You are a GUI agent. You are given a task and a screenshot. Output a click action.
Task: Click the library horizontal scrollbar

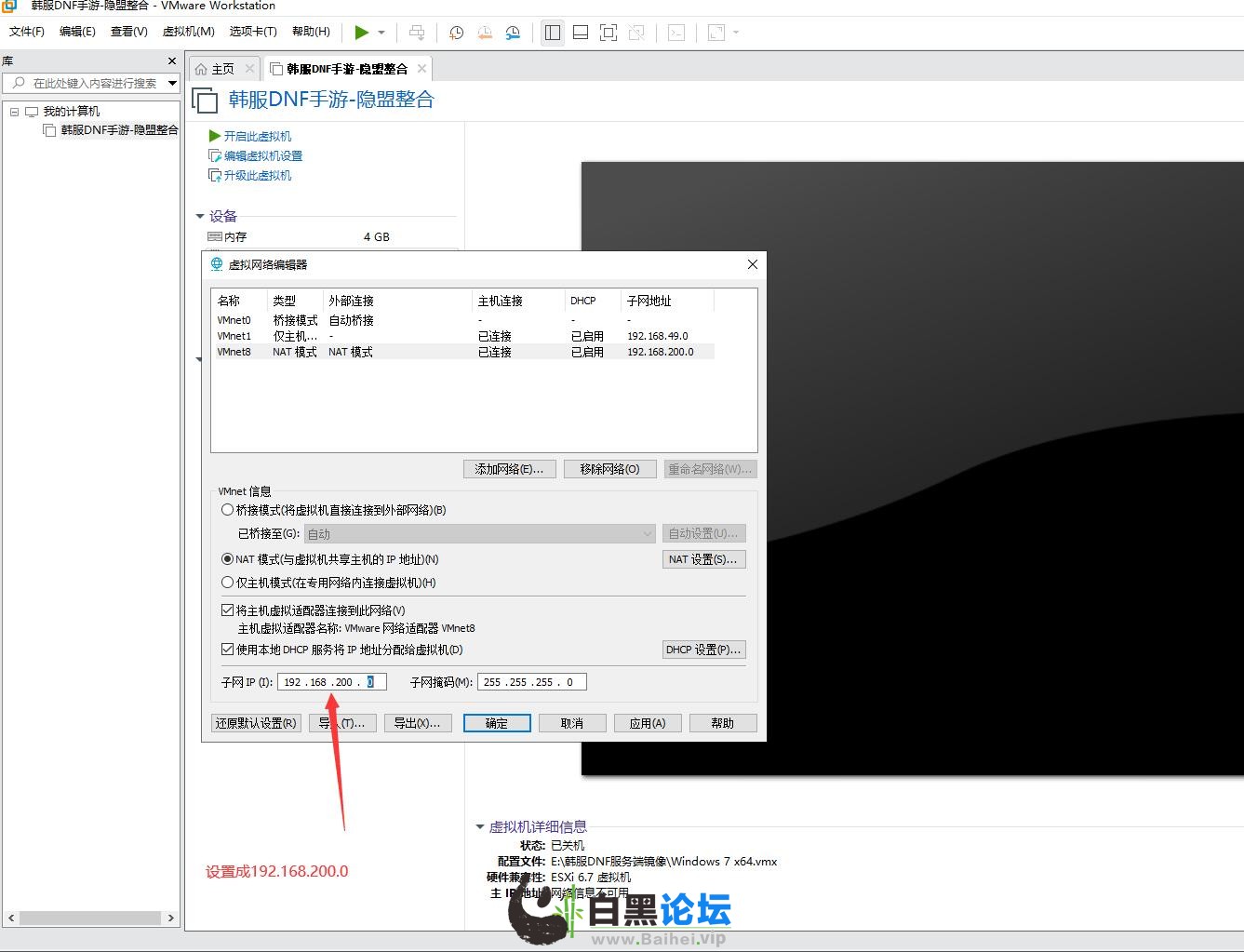click(x=91, y=918)
